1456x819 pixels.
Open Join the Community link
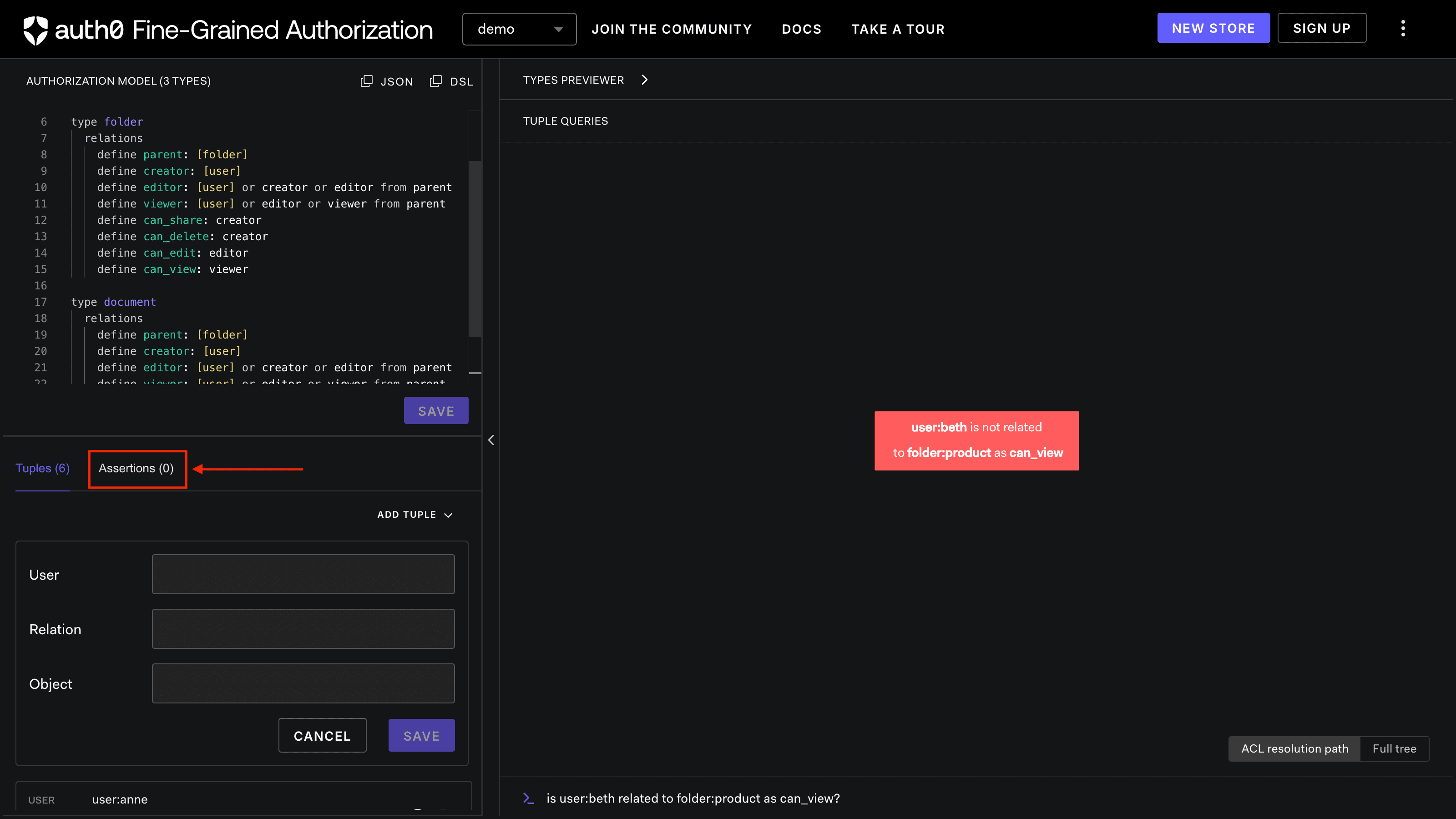pyautogui.click(x=672, y=29)
